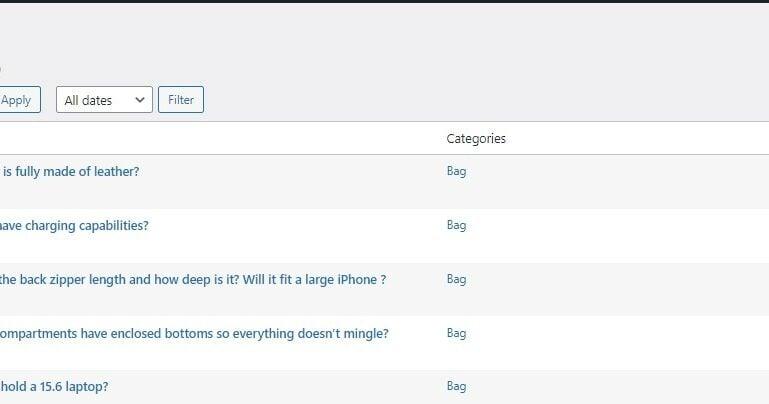Open the 'hold a 15.6 laptop?' question
The height and width of the screenshot is (404, 769).
54,386
